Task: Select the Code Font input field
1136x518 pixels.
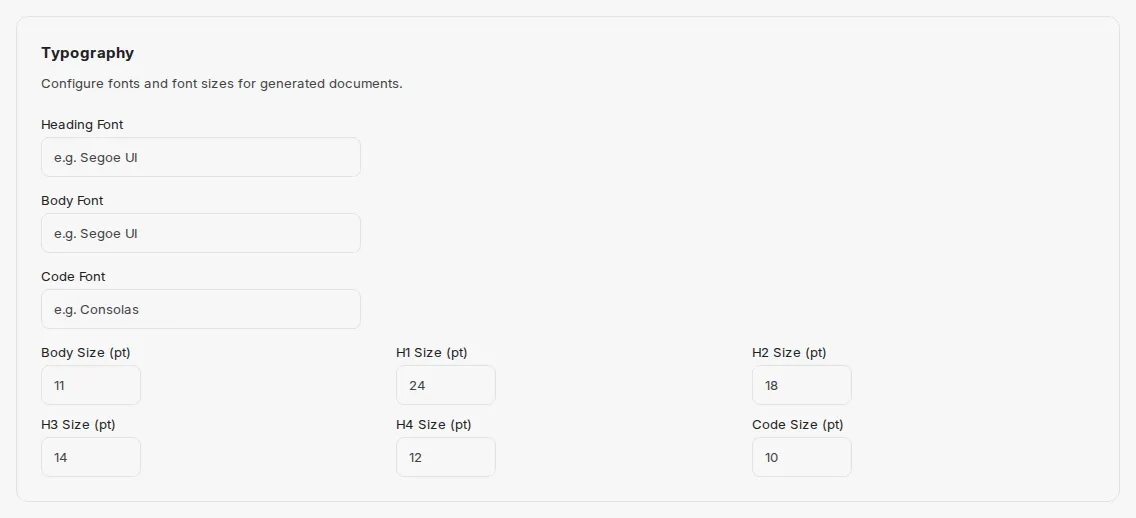Action: click(201, 309)
